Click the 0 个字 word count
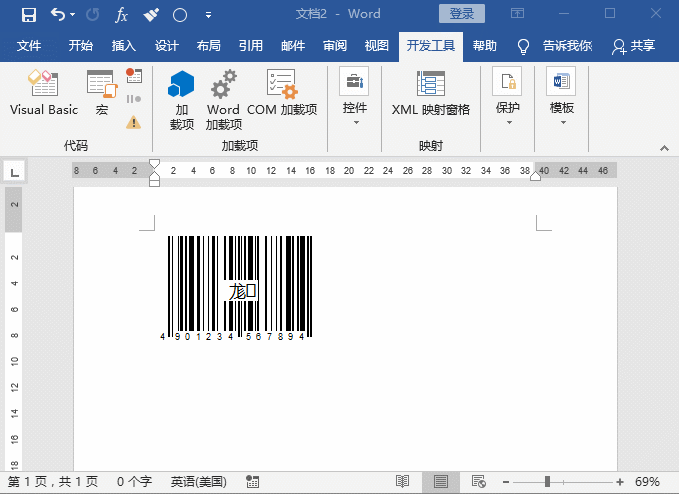 134,481
